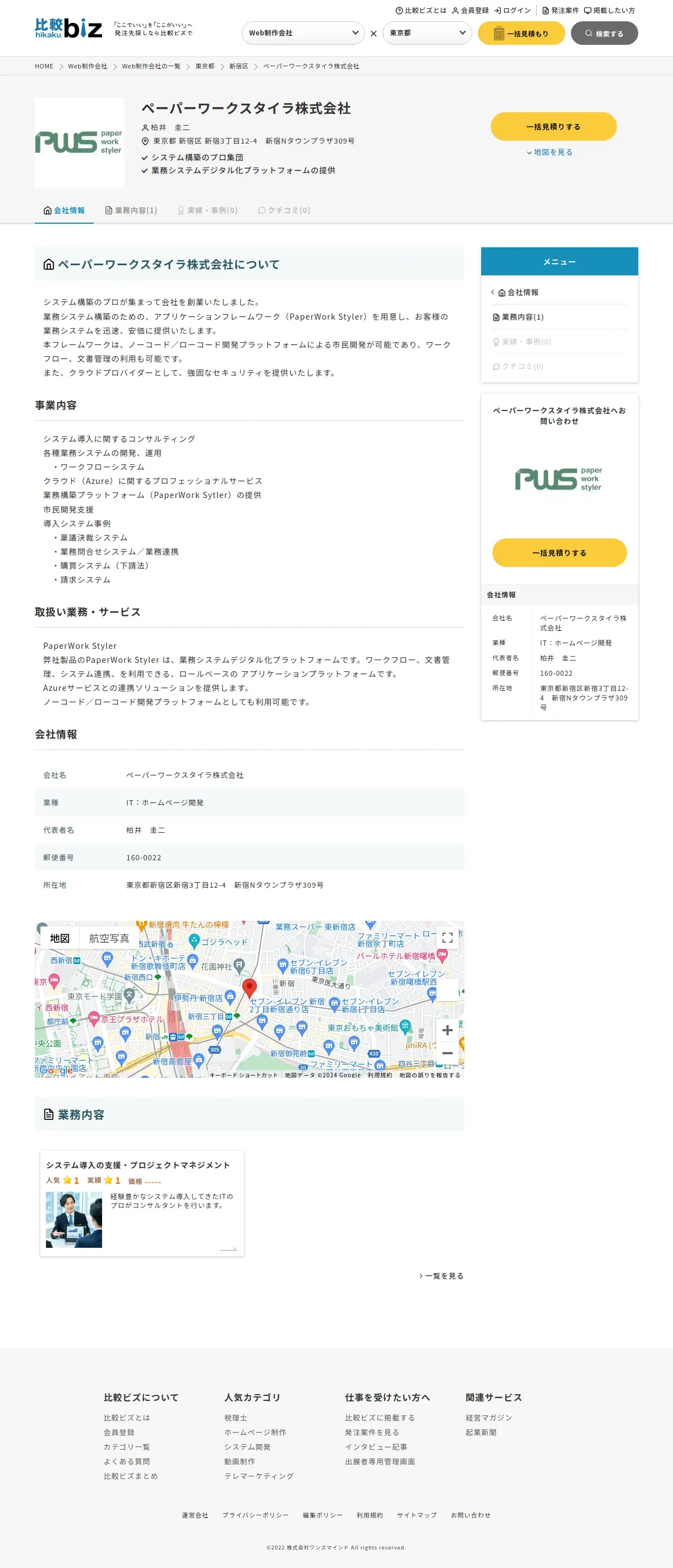This screenshot has height=1568, width=673.
Task: Click the consultant photo thumbnail
Action: pos(73,1220)
